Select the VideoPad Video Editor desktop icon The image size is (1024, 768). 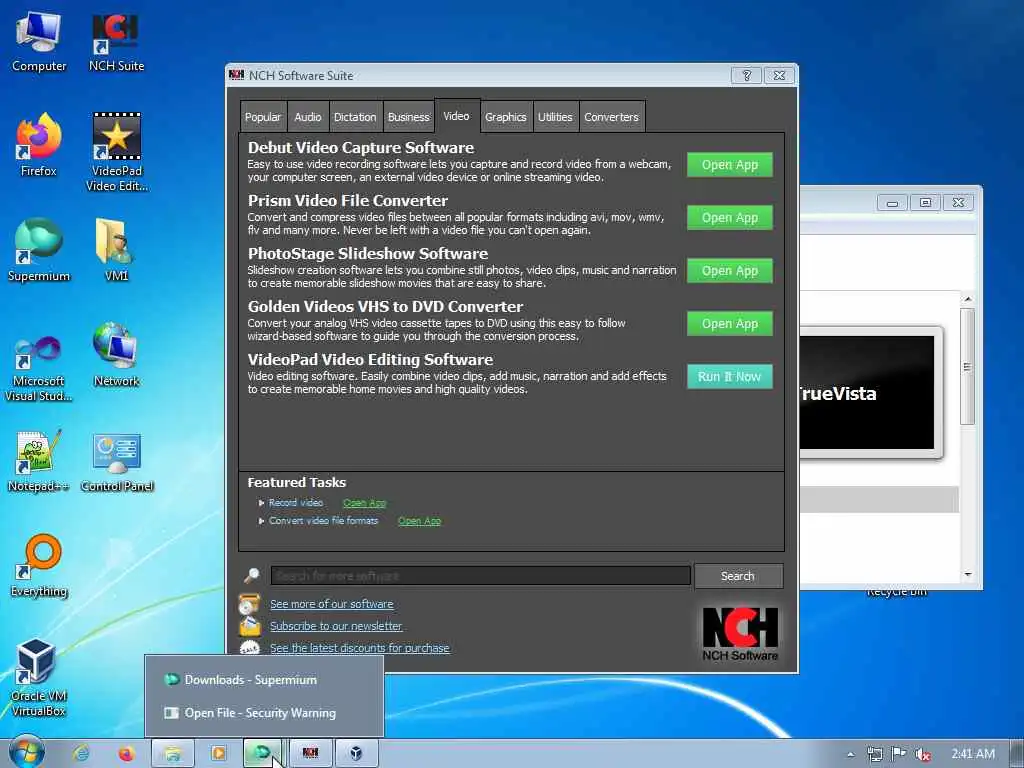coord(116,152)
